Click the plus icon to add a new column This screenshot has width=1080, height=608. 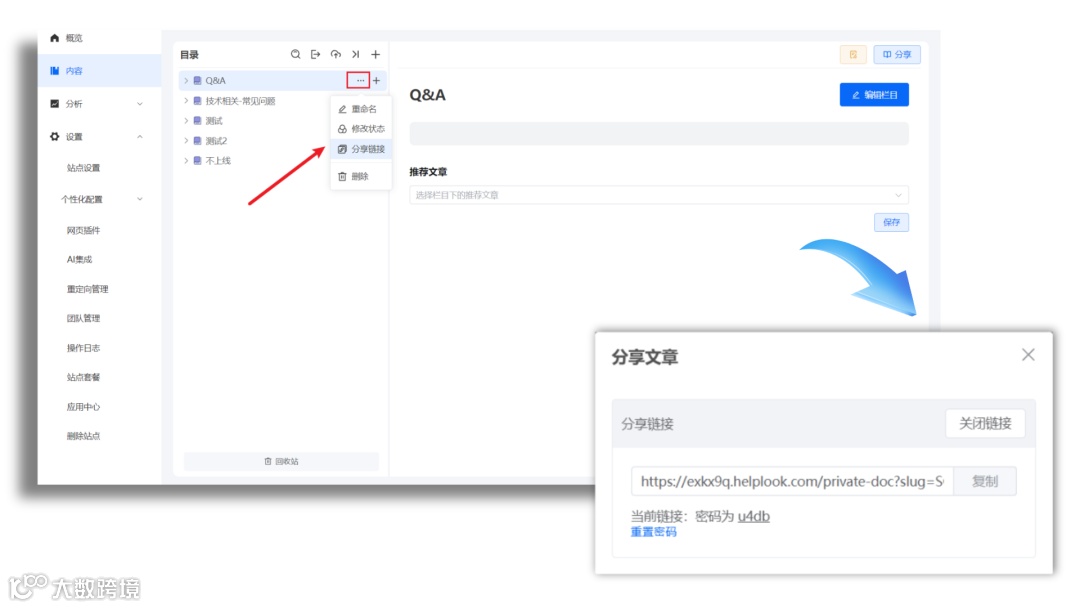tap(375, 54)
